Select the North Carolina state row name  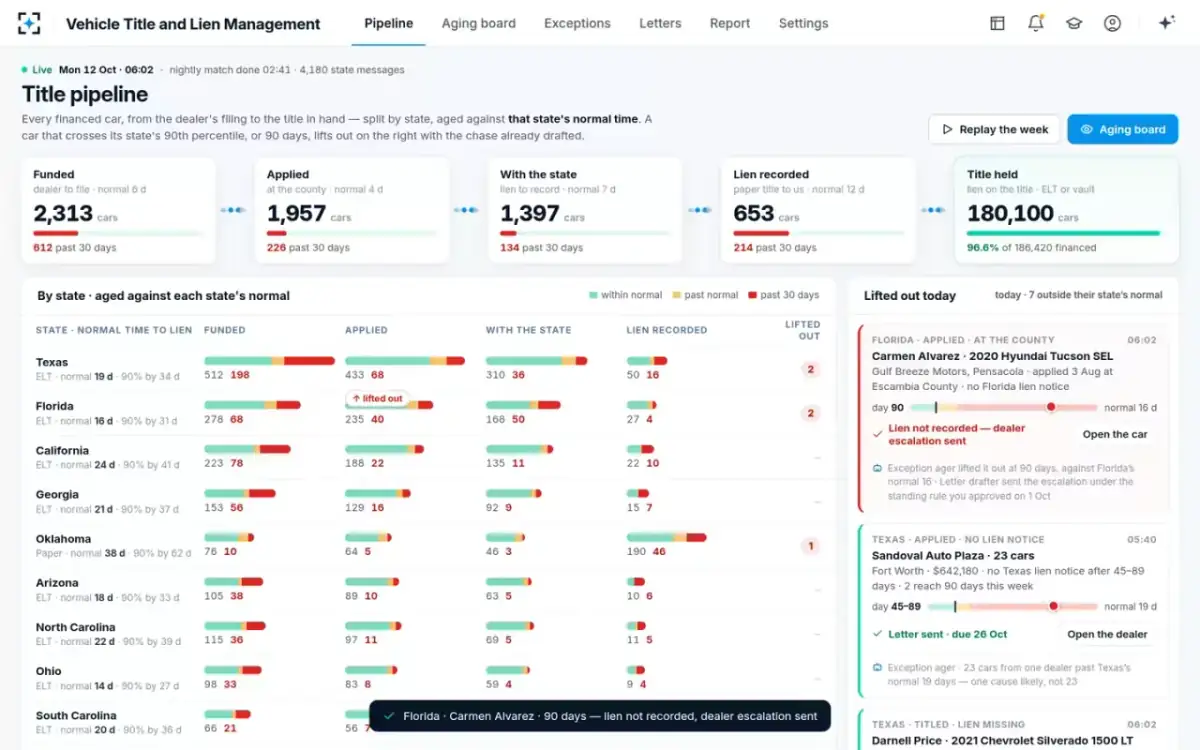click(75, 627)
